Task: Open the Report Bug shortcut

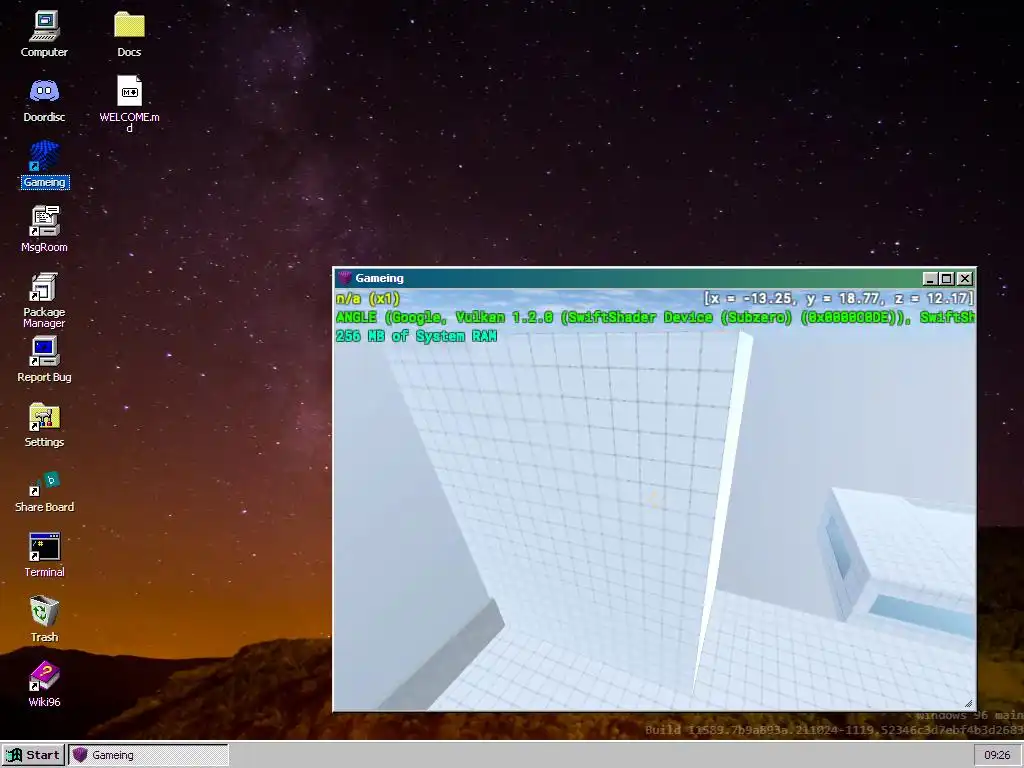Action: (x=44, y=359)
